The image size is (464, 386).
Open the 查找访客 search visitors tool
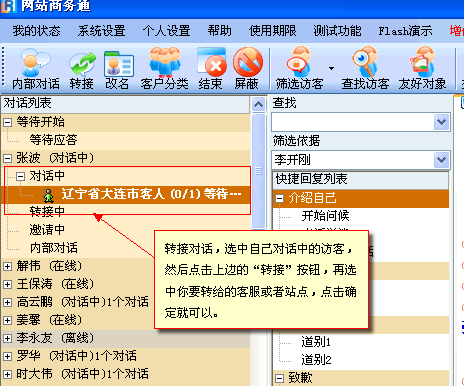click(365, 69)
